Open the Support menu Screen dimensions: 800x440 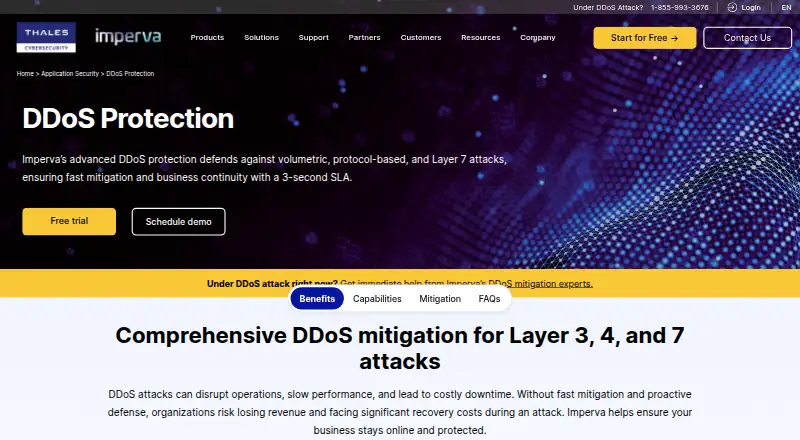click(x=313, y=38)
